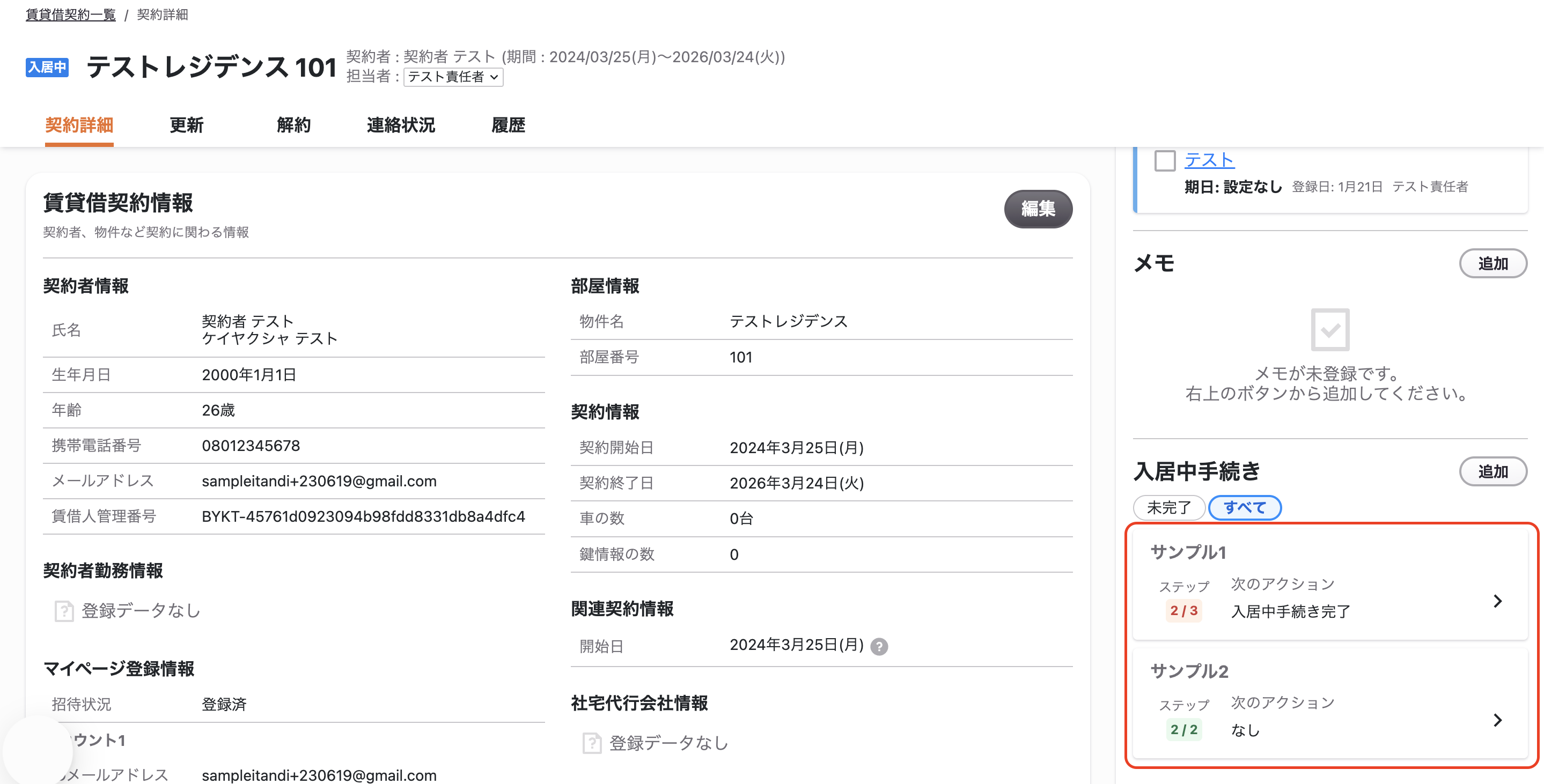Open the テスト task link
The image size is (1544, 784).
[1209, 160]
